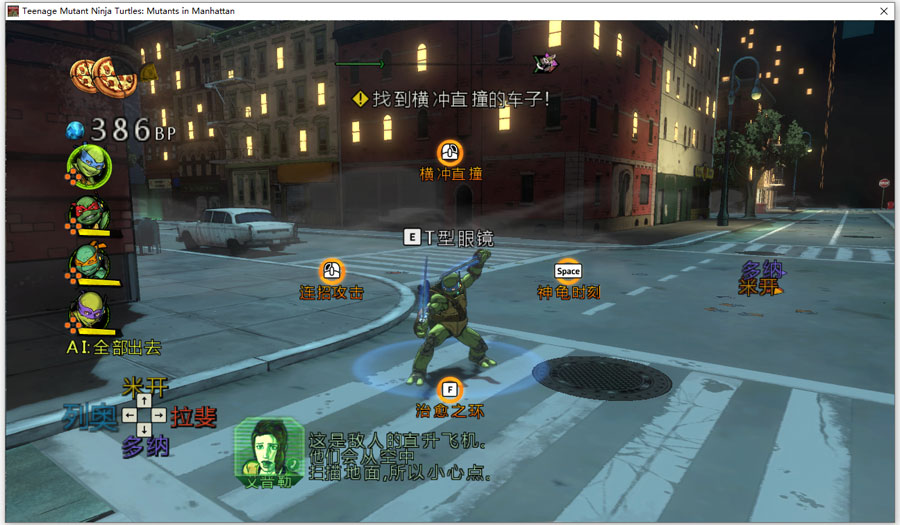Click the 386 BP score text

(x=133, y=130)
